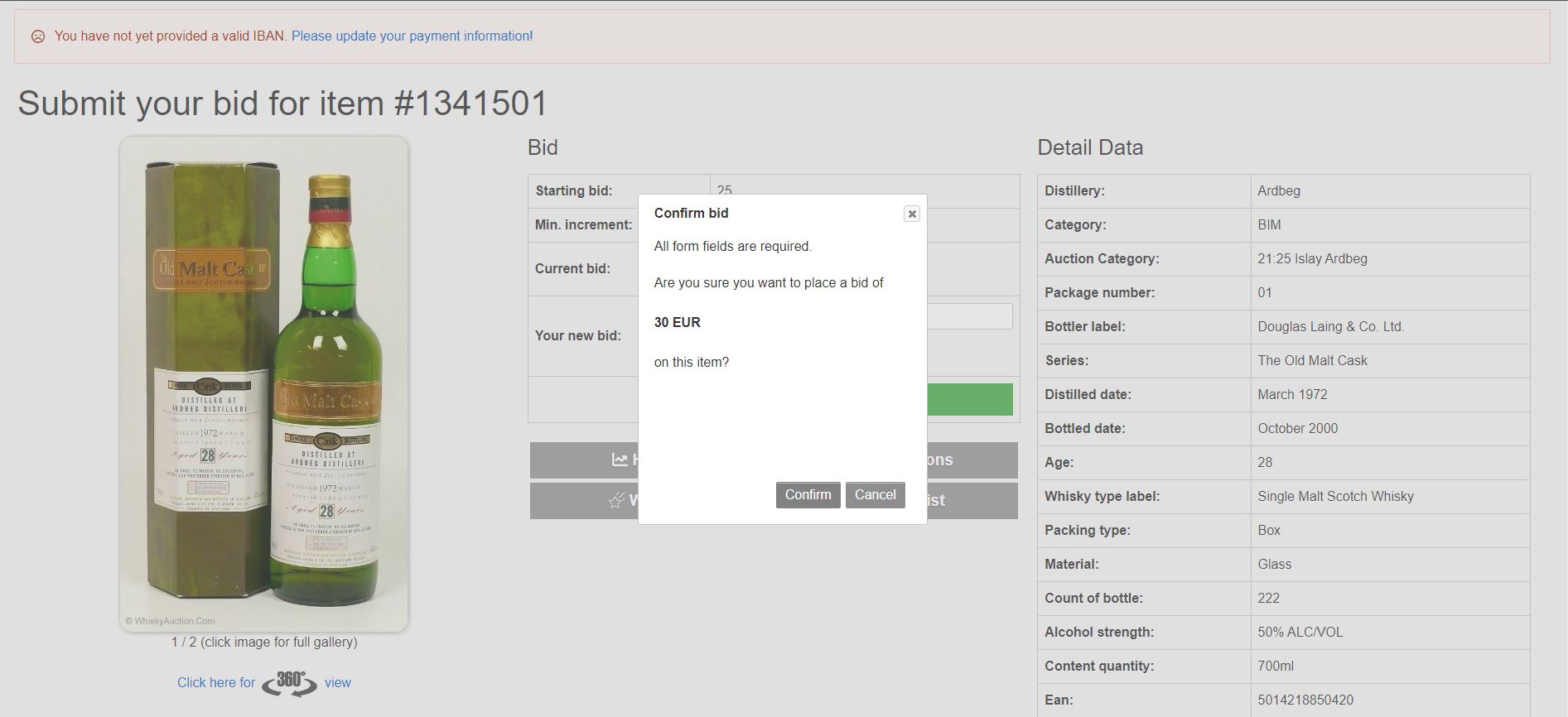Click the 'Click here for' link
The image size is (1568, 717).
point(216,683)
